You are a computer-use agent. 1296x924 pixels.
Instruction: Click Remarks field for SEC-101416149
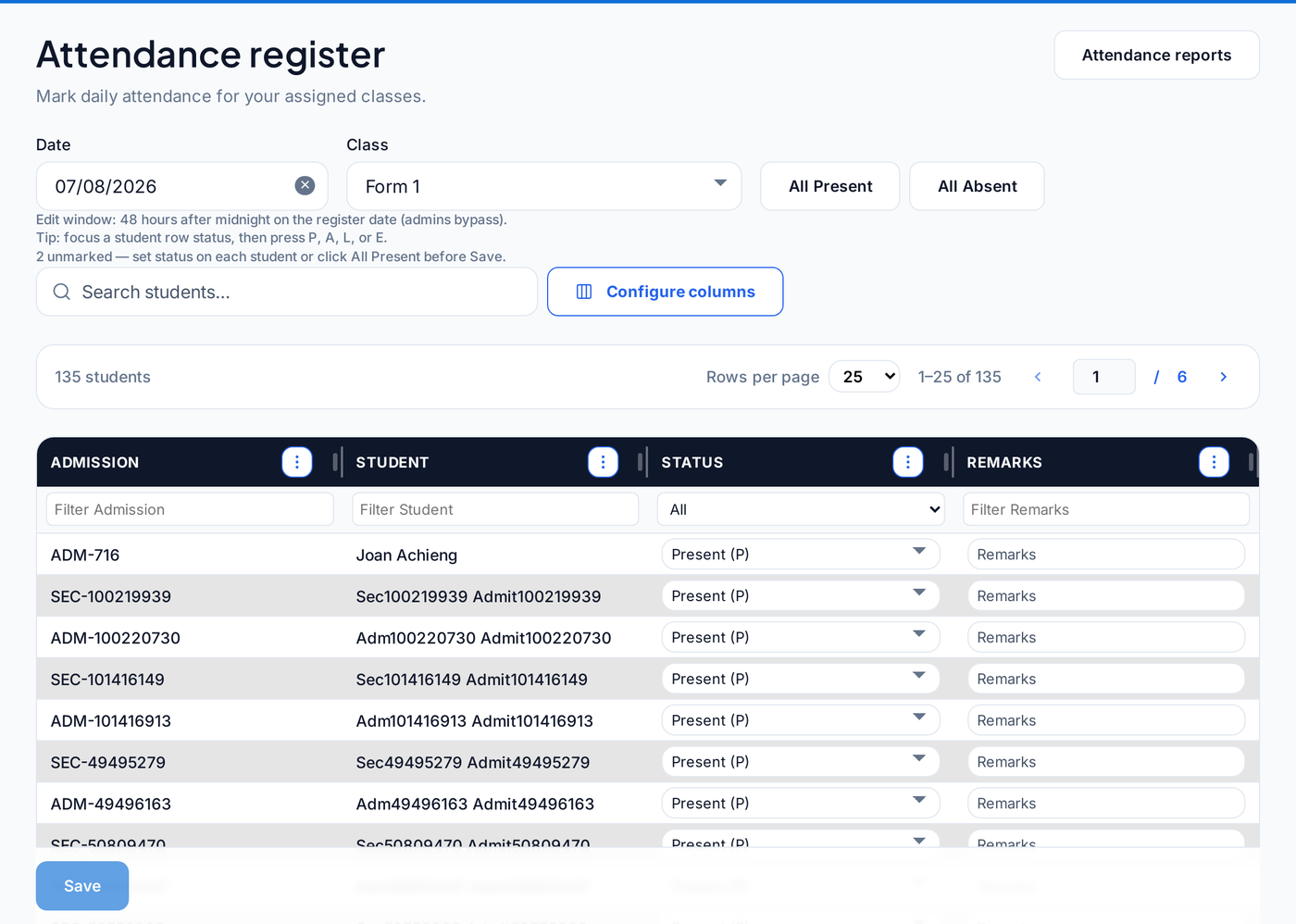pos(1106,679)
